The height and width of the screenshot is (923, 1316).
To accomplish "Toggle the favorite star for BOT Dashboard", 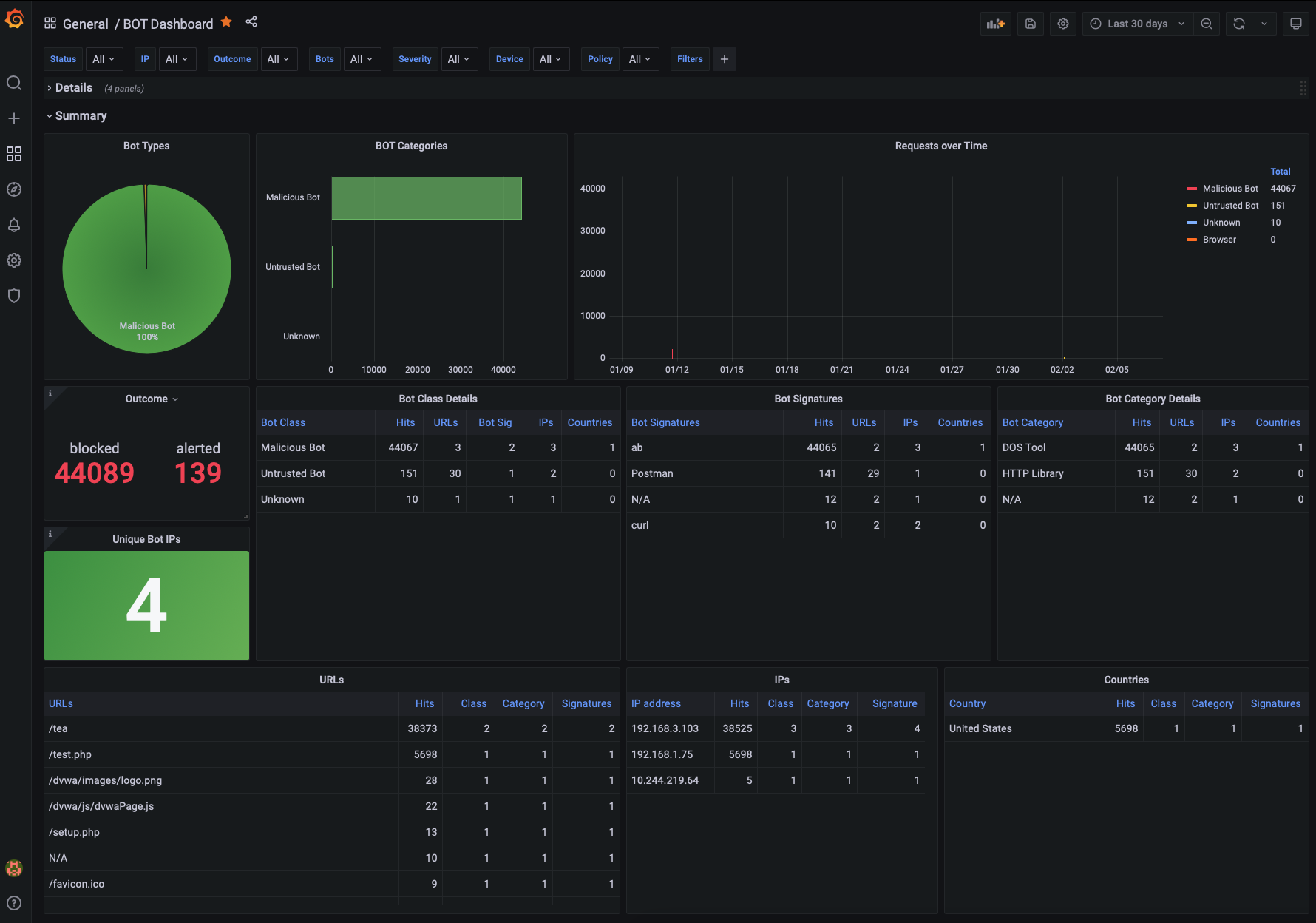I will pyautogui.click(x=226, y=22).
